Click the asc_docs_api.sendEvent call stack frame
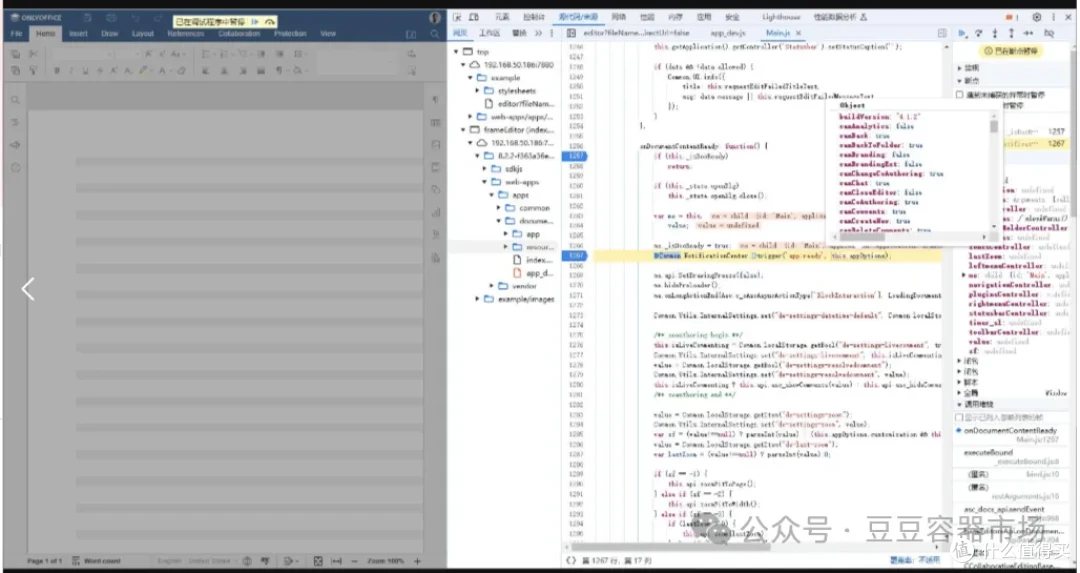 [x=1003, y=509]
